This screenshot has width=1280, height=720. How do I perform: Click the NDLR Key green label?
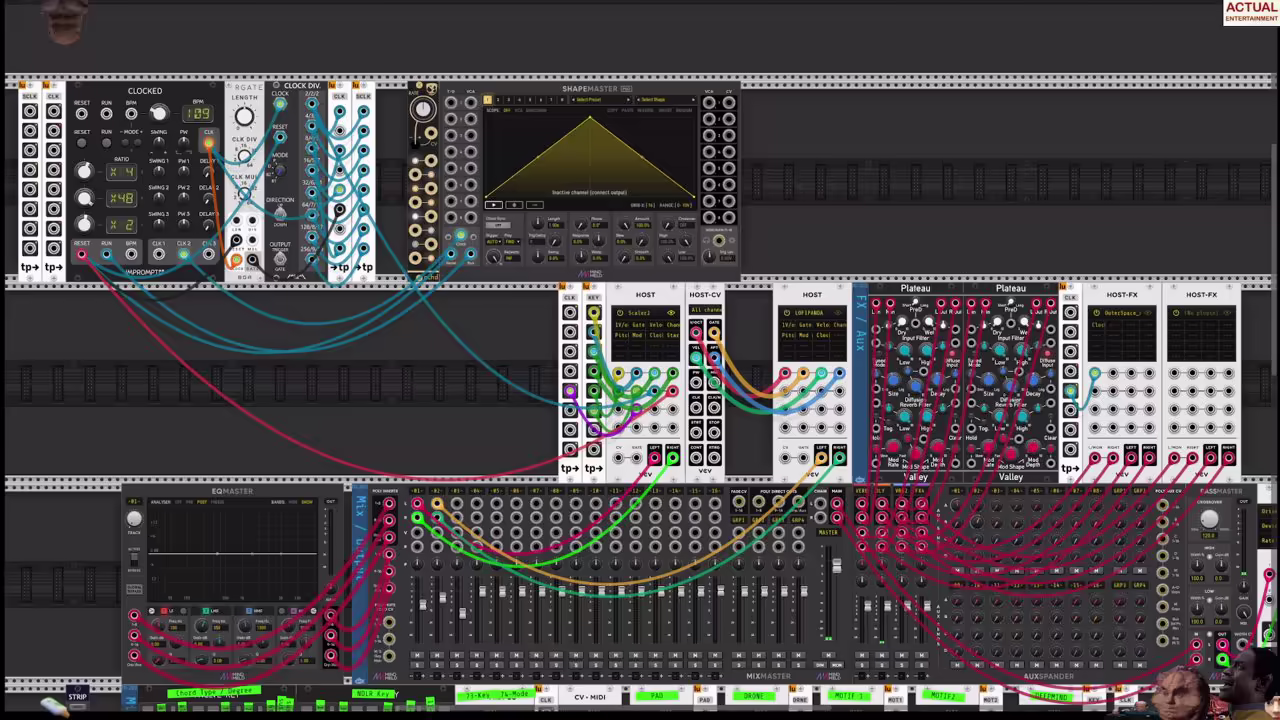click(372, 693)
